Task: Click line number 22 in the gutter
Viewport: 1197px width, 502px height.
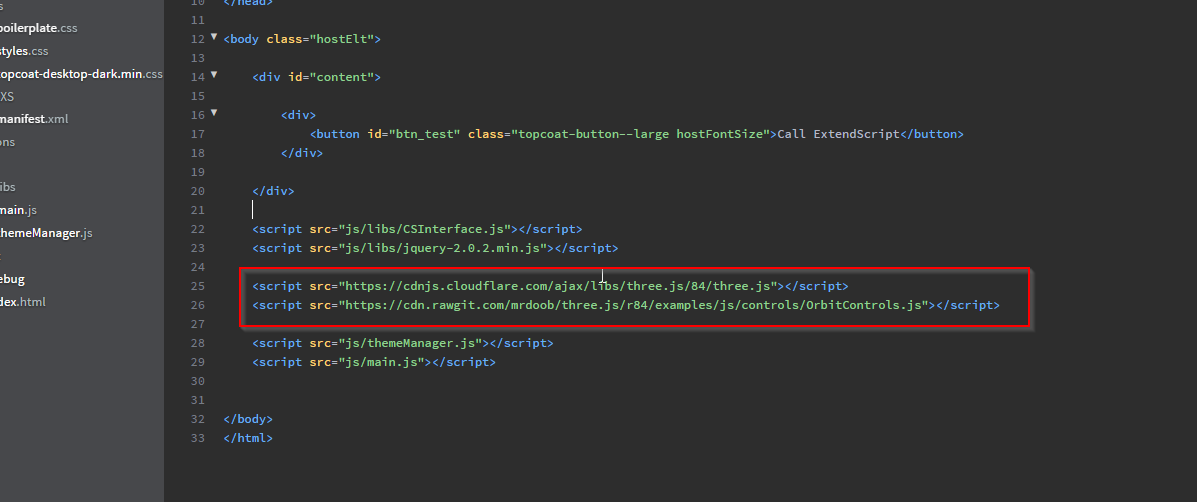Action: [197, 229]
